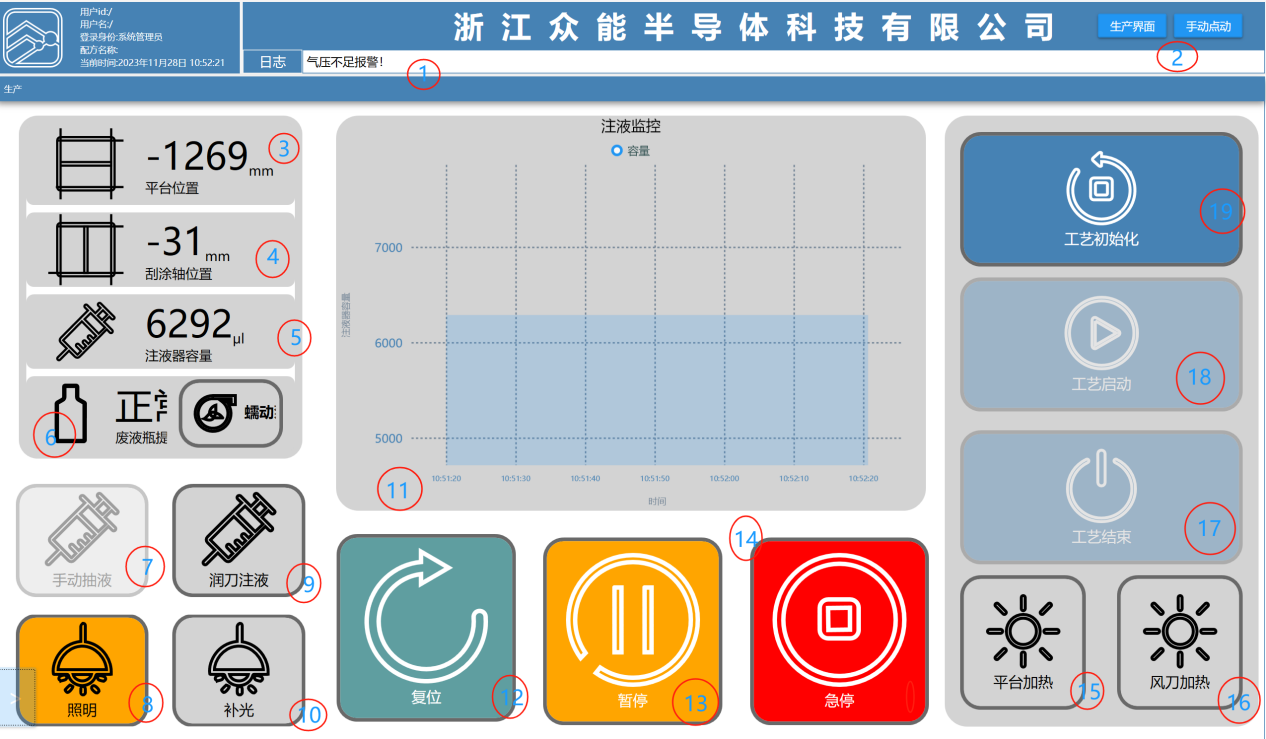Click the 10:51:20 time axis label

coord(446,479)
